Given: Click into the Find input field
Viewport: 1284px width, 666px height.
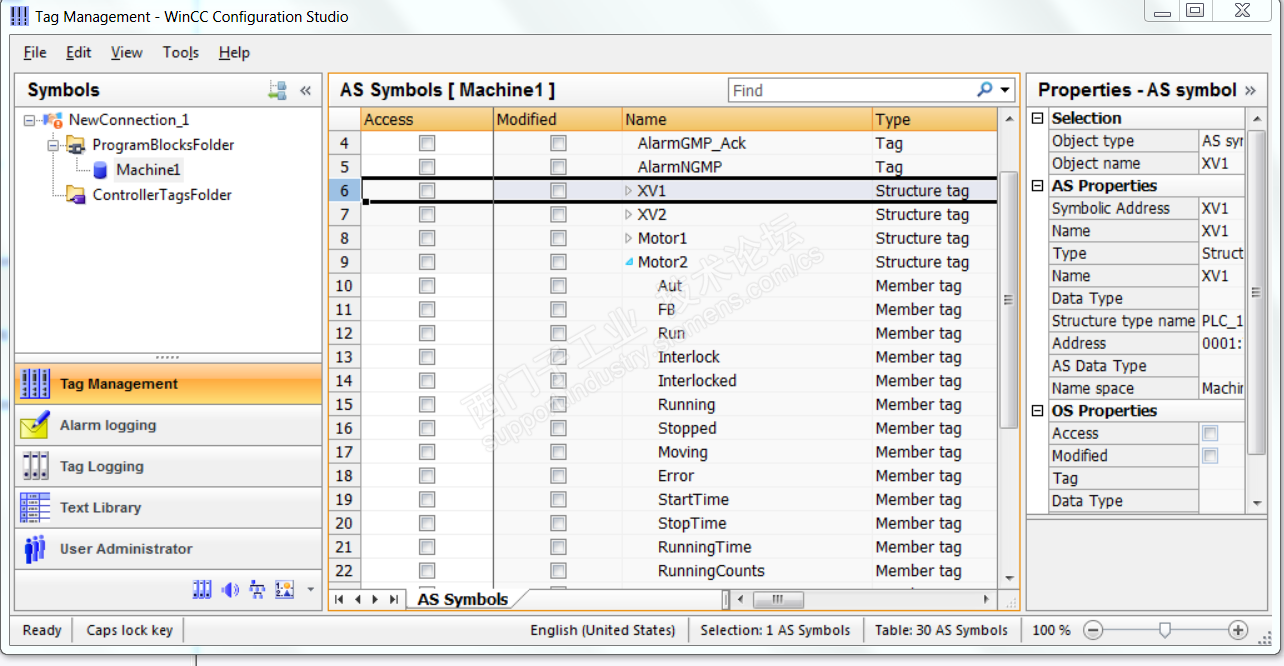Looking at the screenshot, I should [850, 90].
